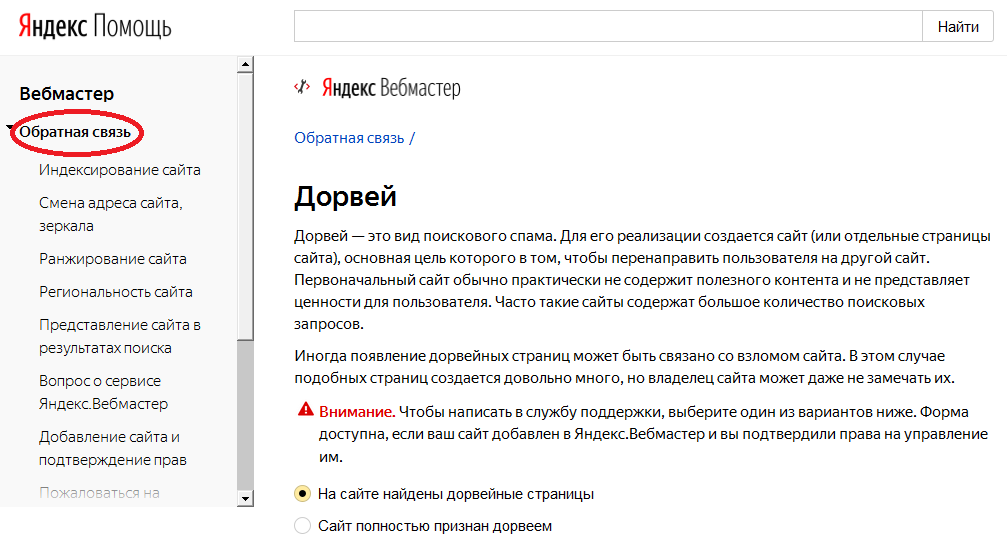Click the Вебмастер sidebar heading

tap(67, 94)
